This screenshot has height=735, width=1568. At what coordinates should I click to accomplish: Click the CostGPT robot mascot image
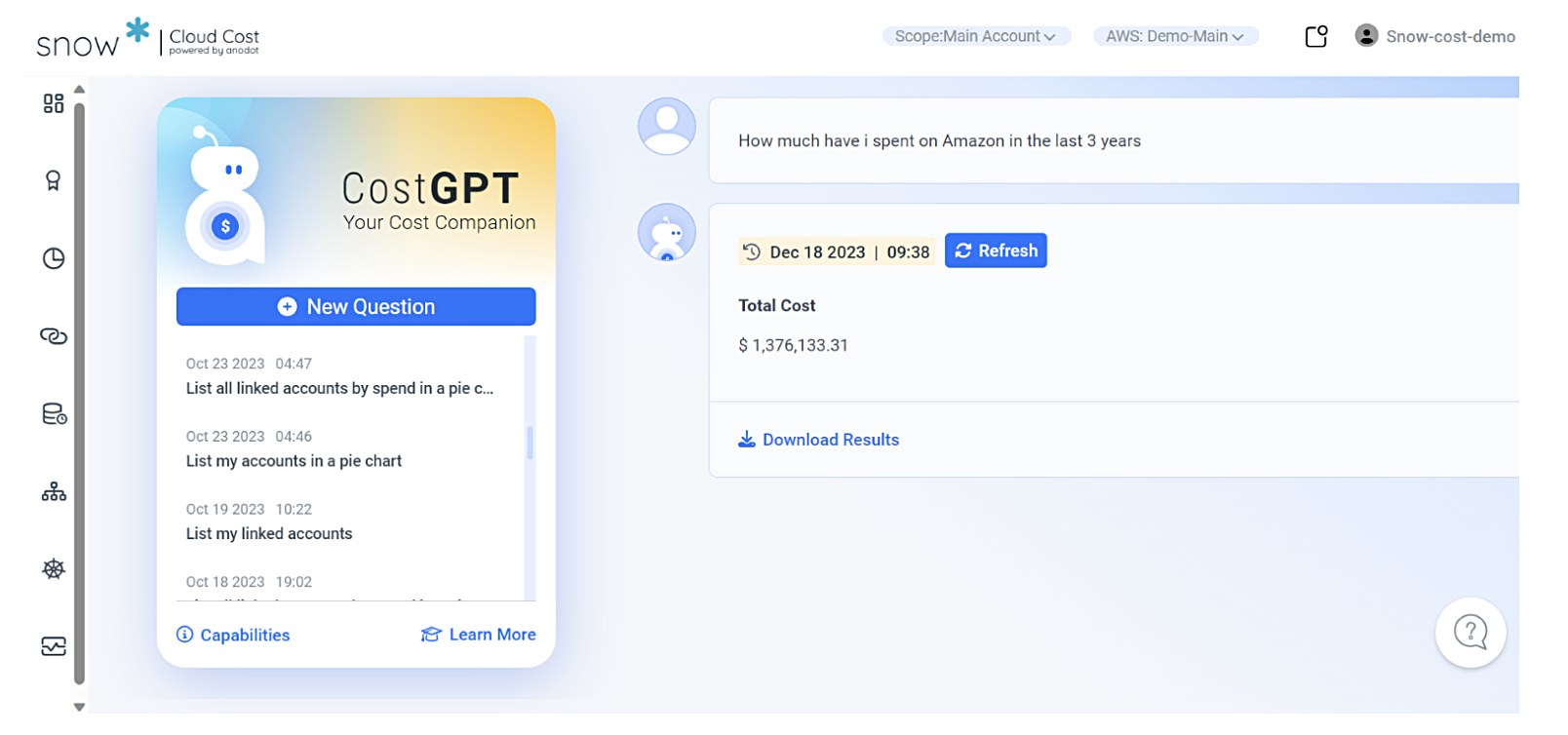224,195
